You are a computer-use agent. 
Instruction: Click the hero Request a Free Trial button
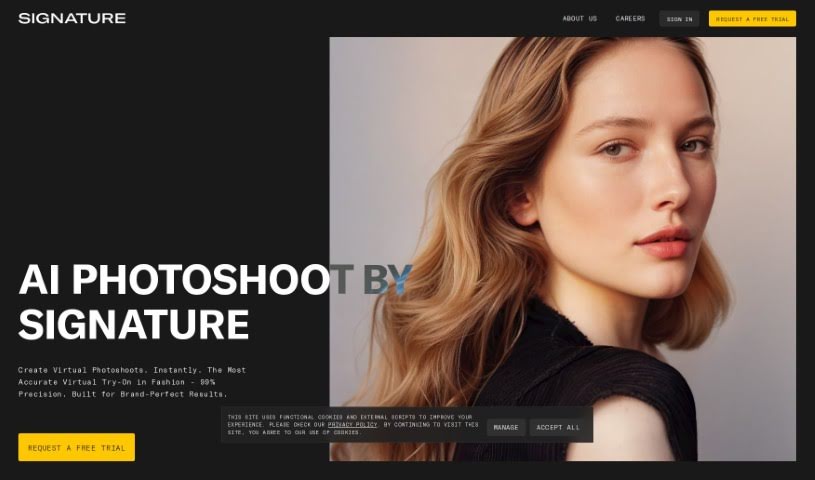coord(76,447)
